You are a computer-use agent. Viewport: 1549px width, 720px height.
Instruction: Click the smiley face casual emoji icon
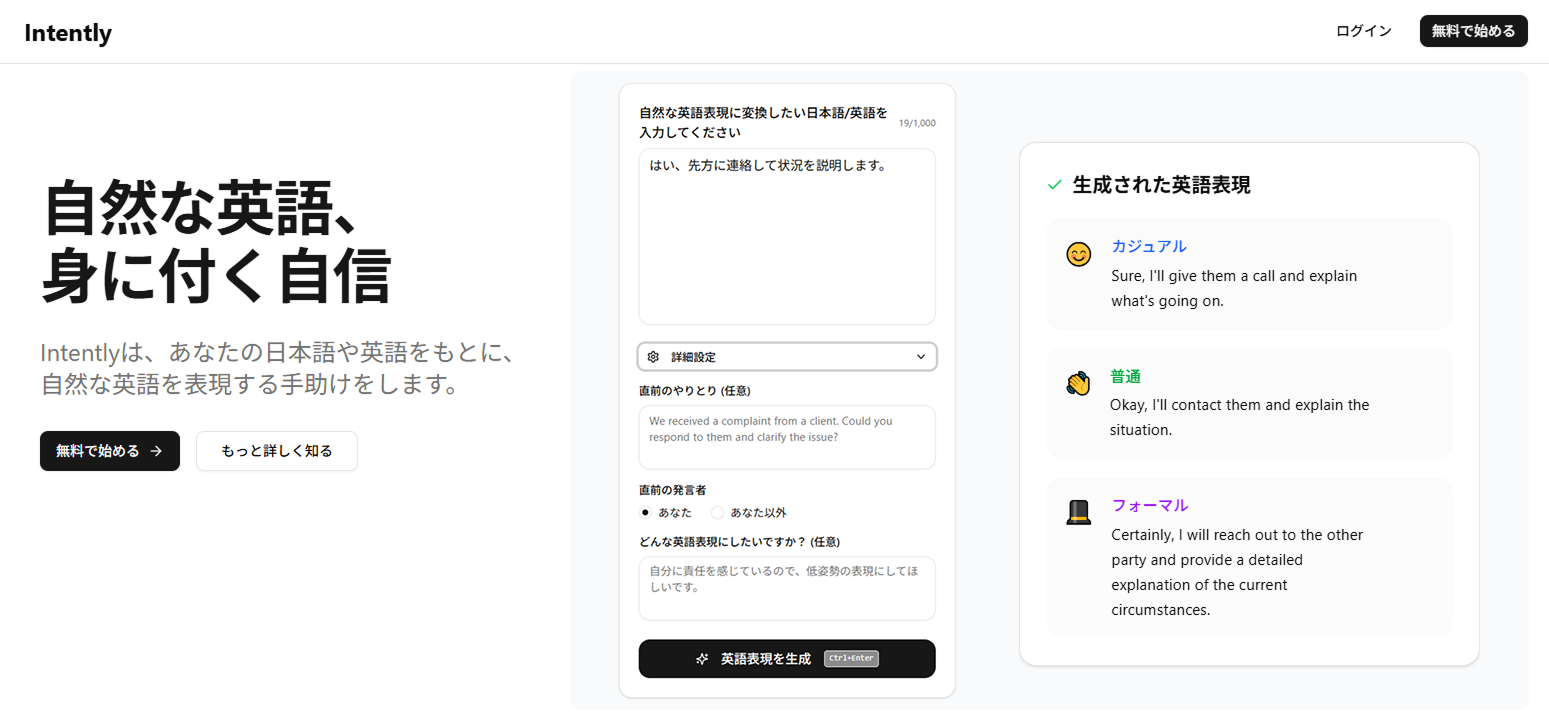(1078, 255)
